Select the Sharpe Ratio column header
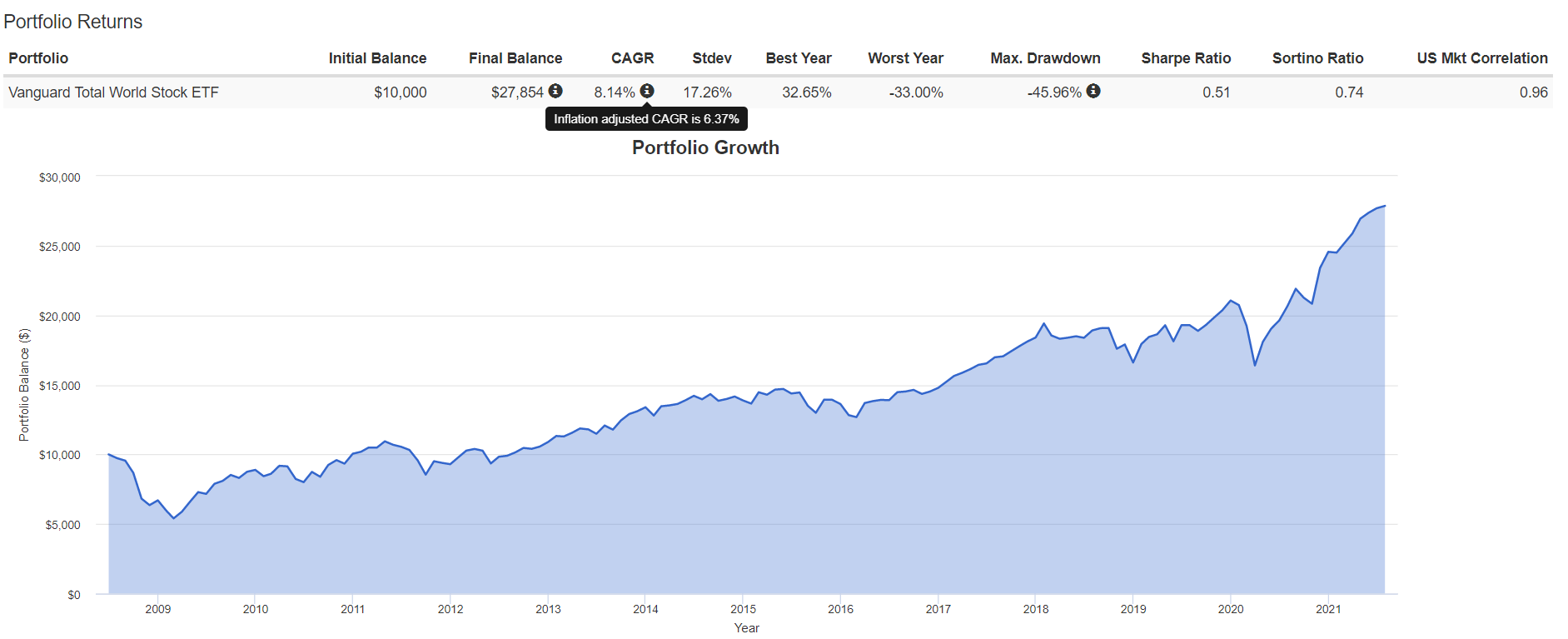Image resolution: width=1568 pixels, height=639 pixels. [1185, 58]
